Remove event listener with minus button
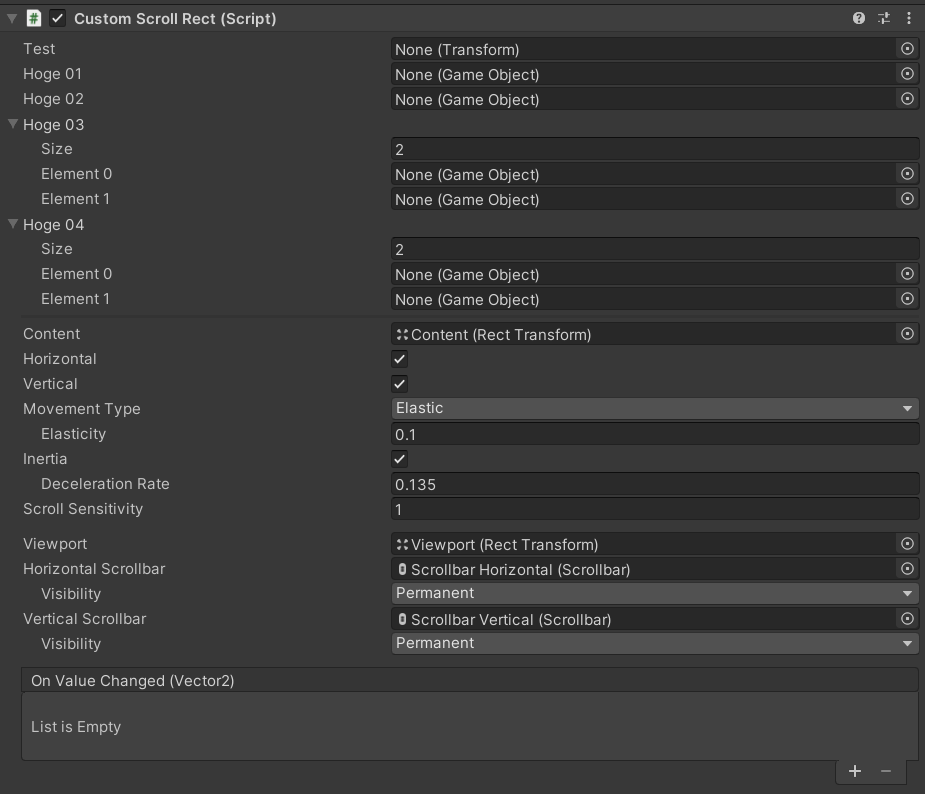This screenshot has height=794, width=925. click(885, 771)
